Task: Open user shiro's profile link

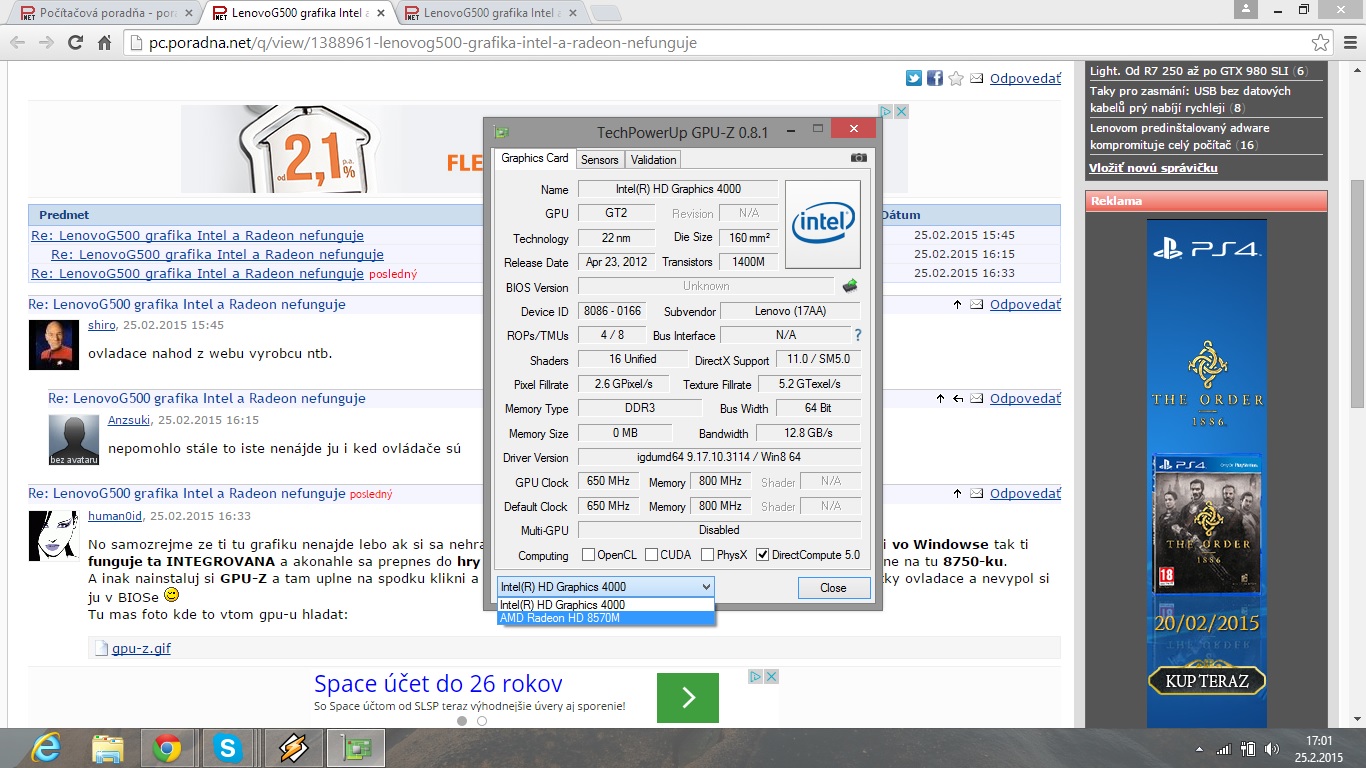Action: (x=102, y=325)
